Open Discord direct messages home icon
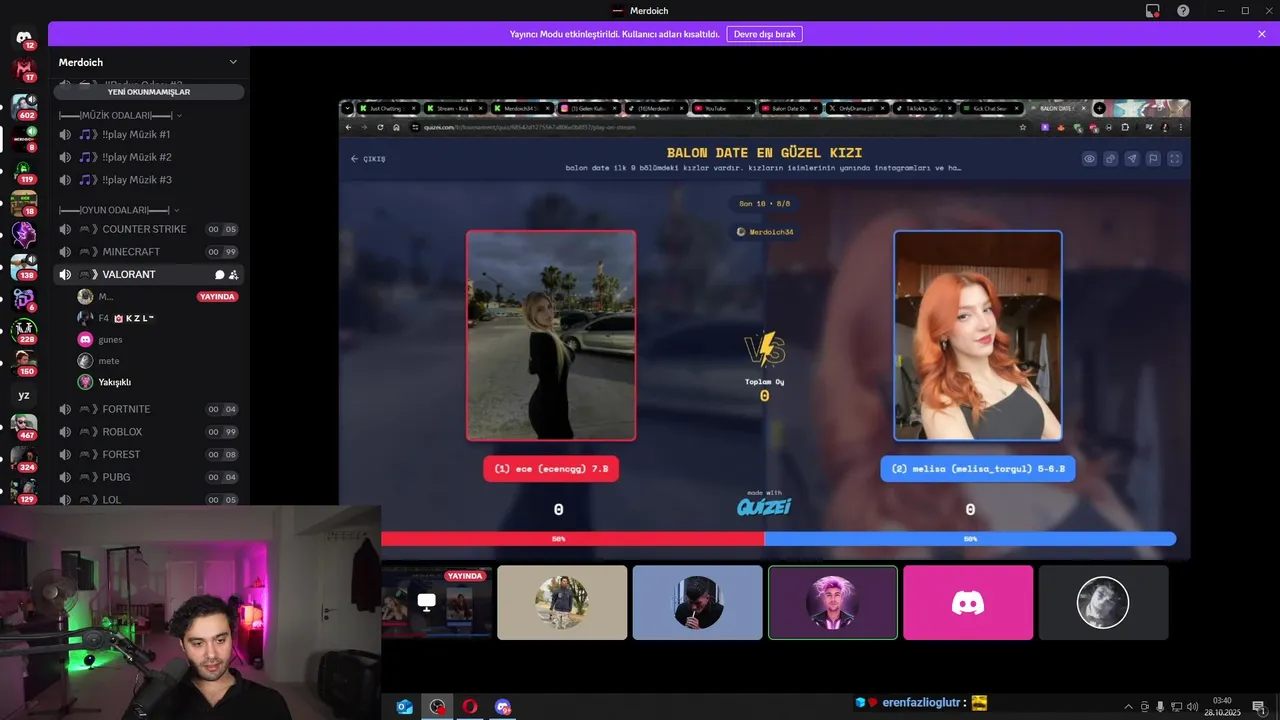Screen dimensions: 1280x720 [24, 38]
